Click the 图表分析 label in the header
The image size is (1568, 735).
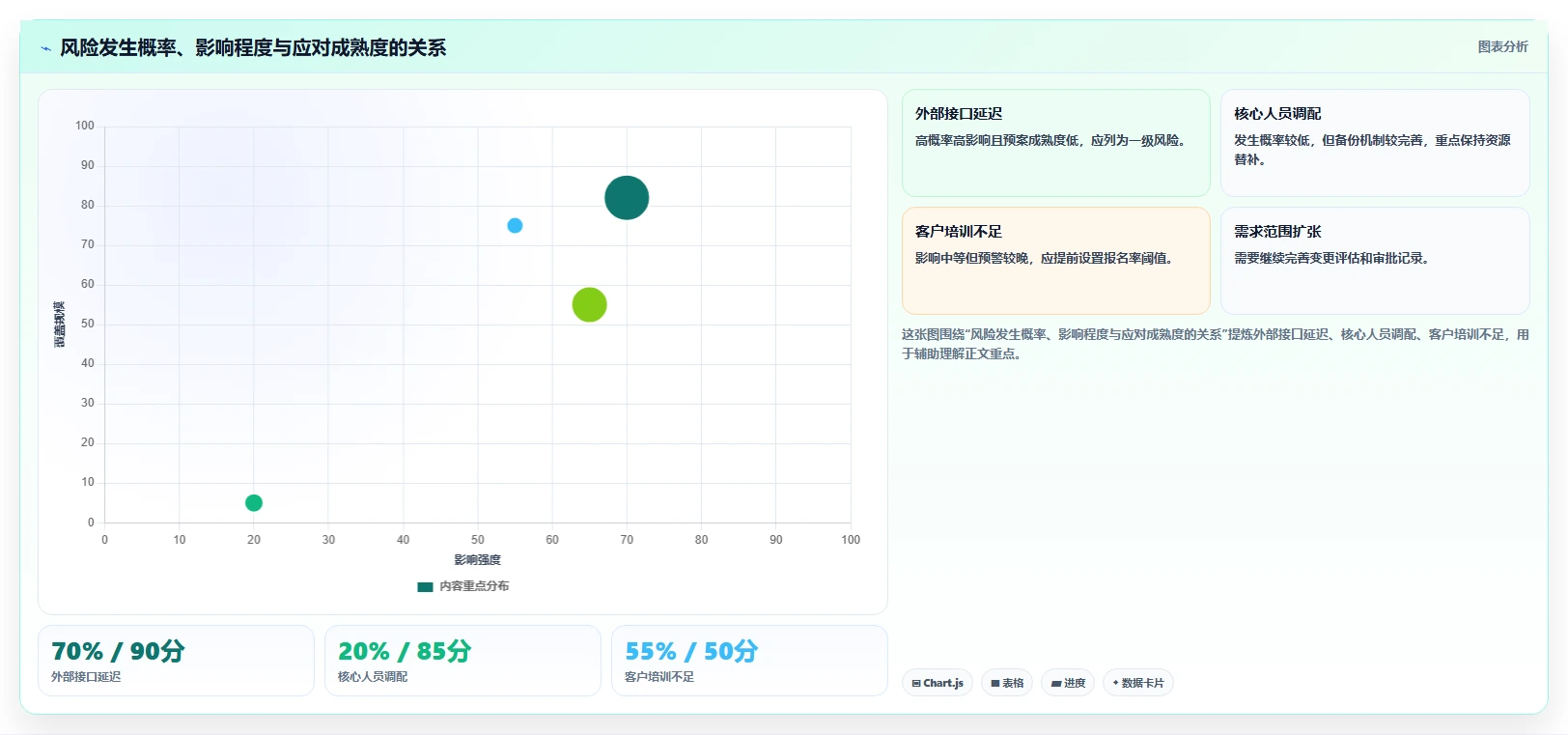pyautogui.click(x=1502, y=46)
